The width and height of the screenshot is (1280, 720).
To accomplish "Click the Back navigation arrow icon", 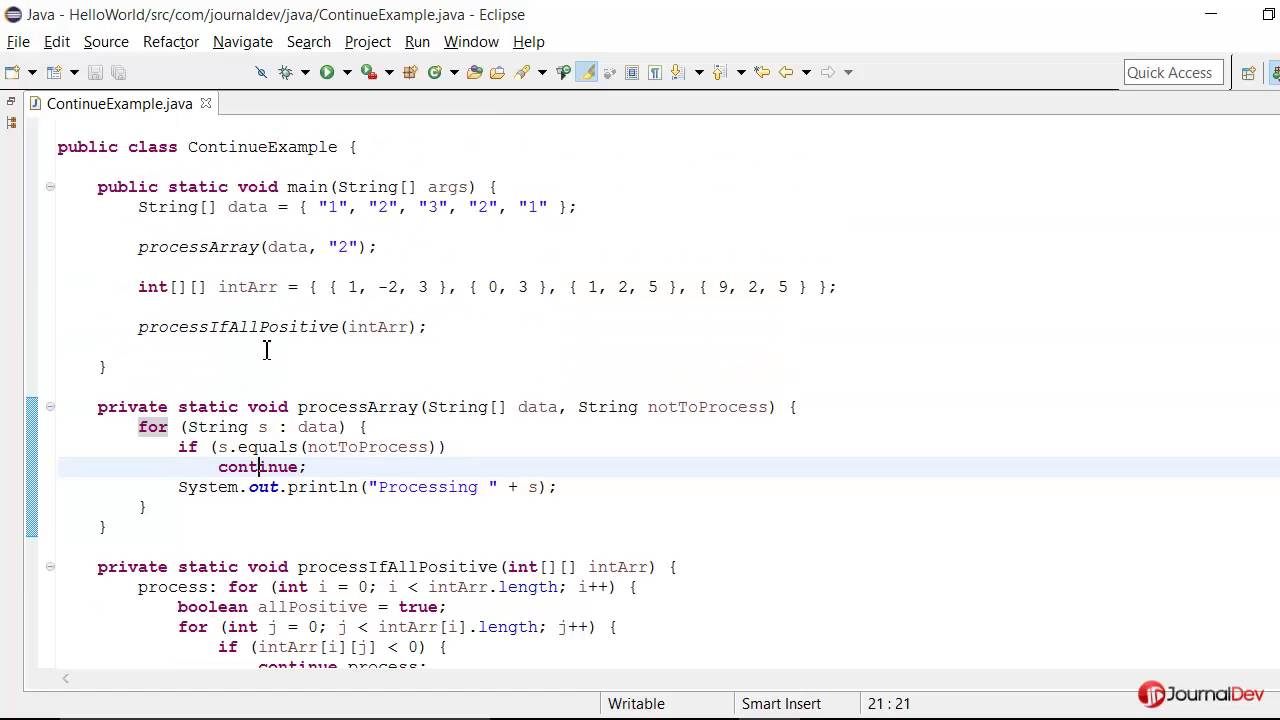I will click(786, 72).
